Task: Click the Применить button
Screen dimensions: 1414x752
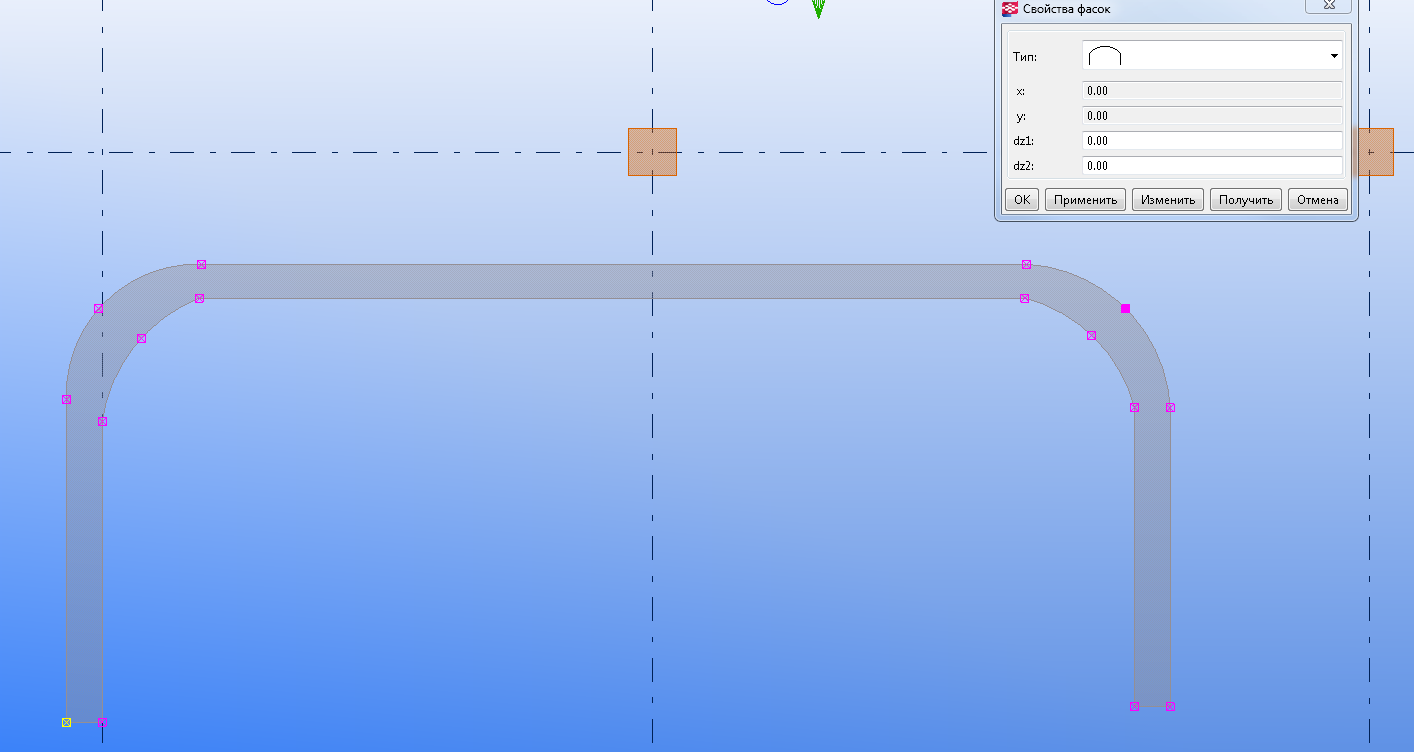Action: click(x=1085, y=199)
